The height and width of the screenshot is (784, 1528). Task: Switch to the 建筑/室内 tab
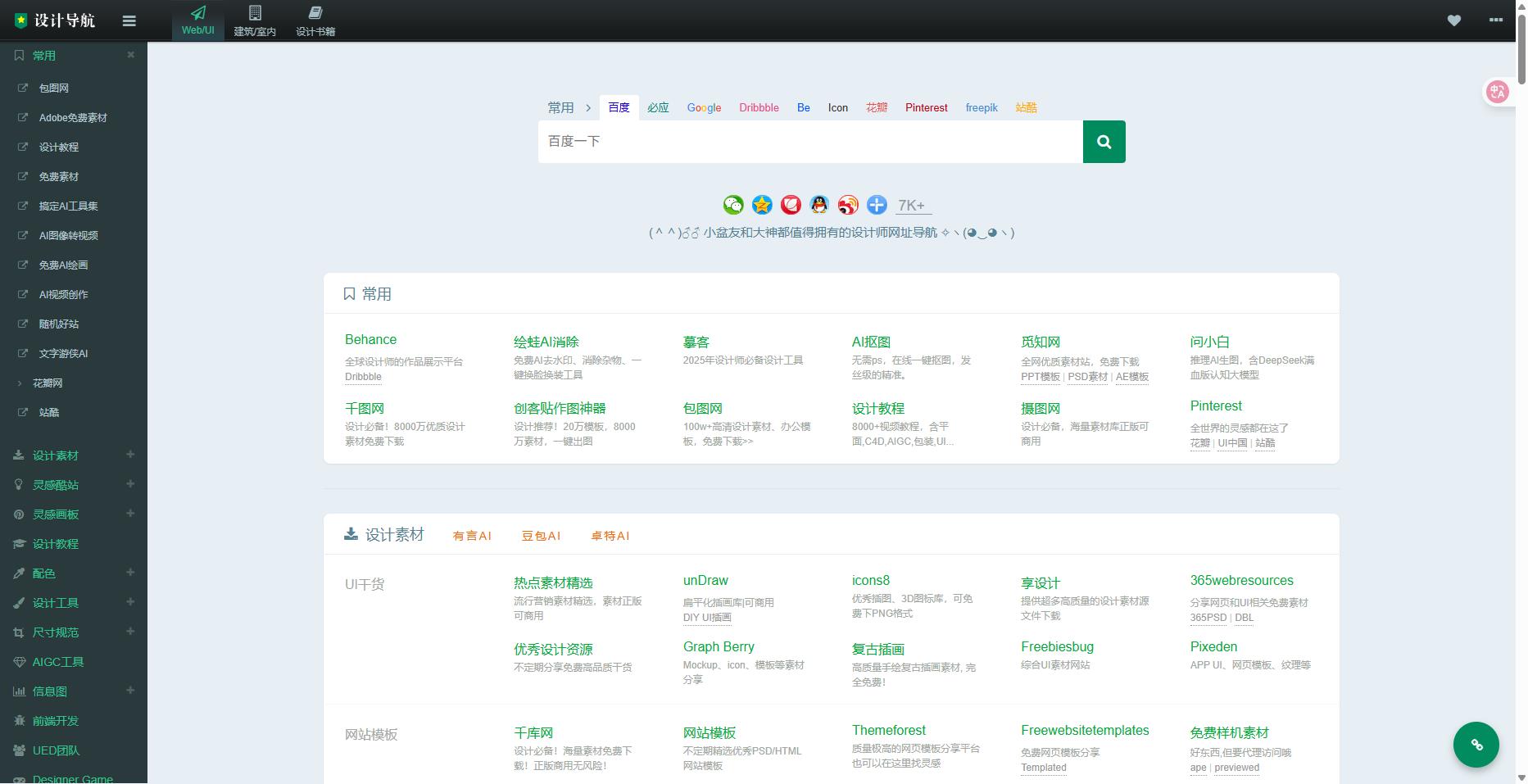255,20
